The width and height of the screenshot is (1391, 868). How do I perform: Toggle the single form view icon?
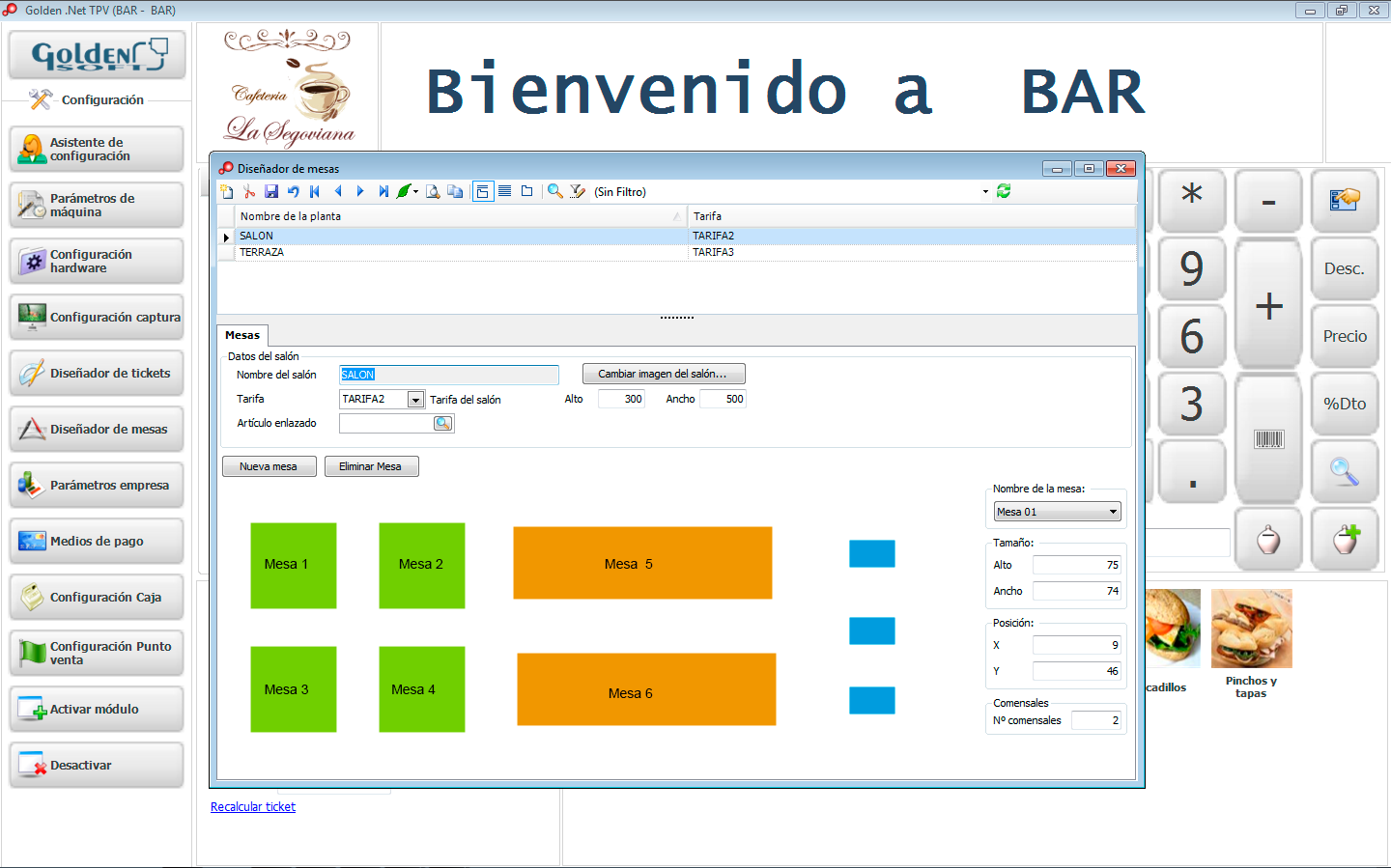point(526,191)
